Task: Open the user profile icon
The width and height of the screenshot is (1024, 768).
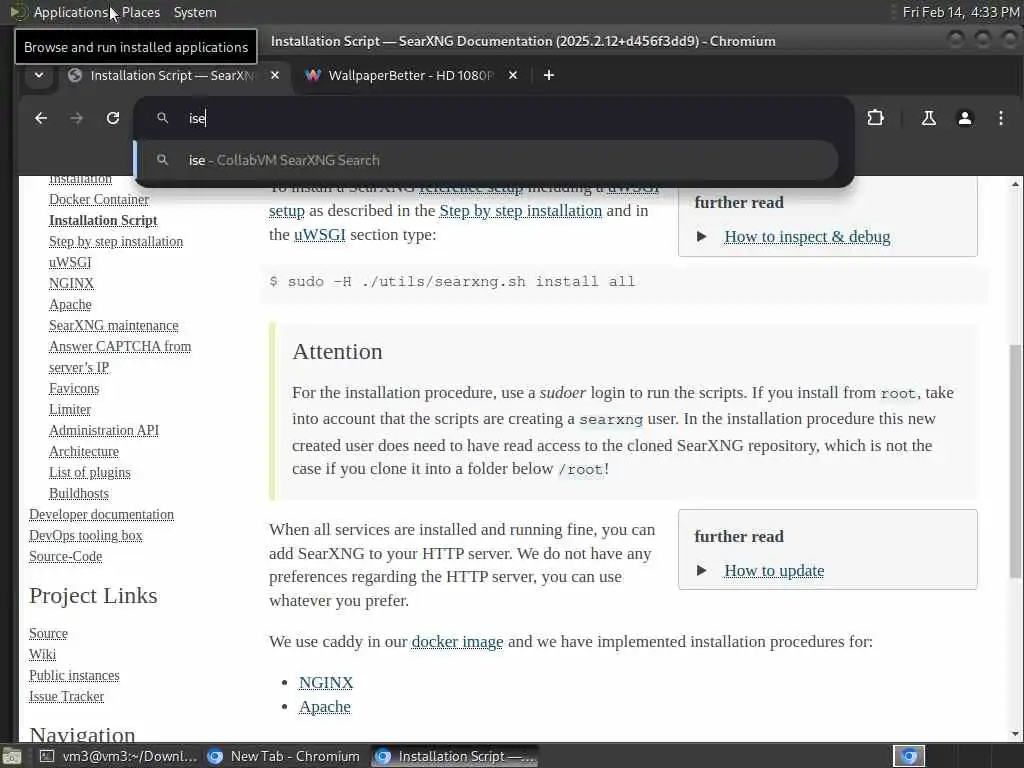Action: [x=965, y=118]
